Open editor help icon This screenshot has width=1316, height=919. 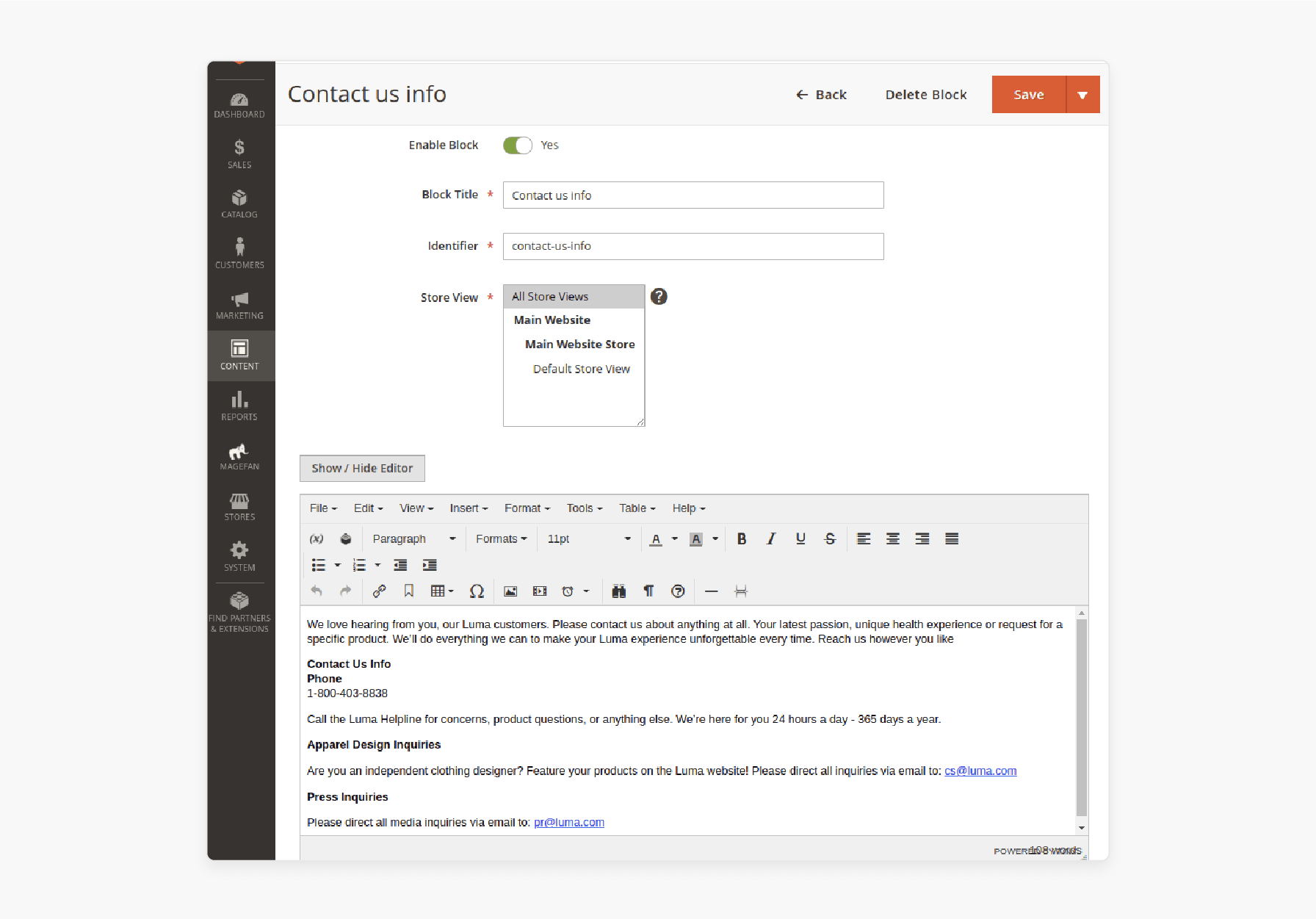678,591
